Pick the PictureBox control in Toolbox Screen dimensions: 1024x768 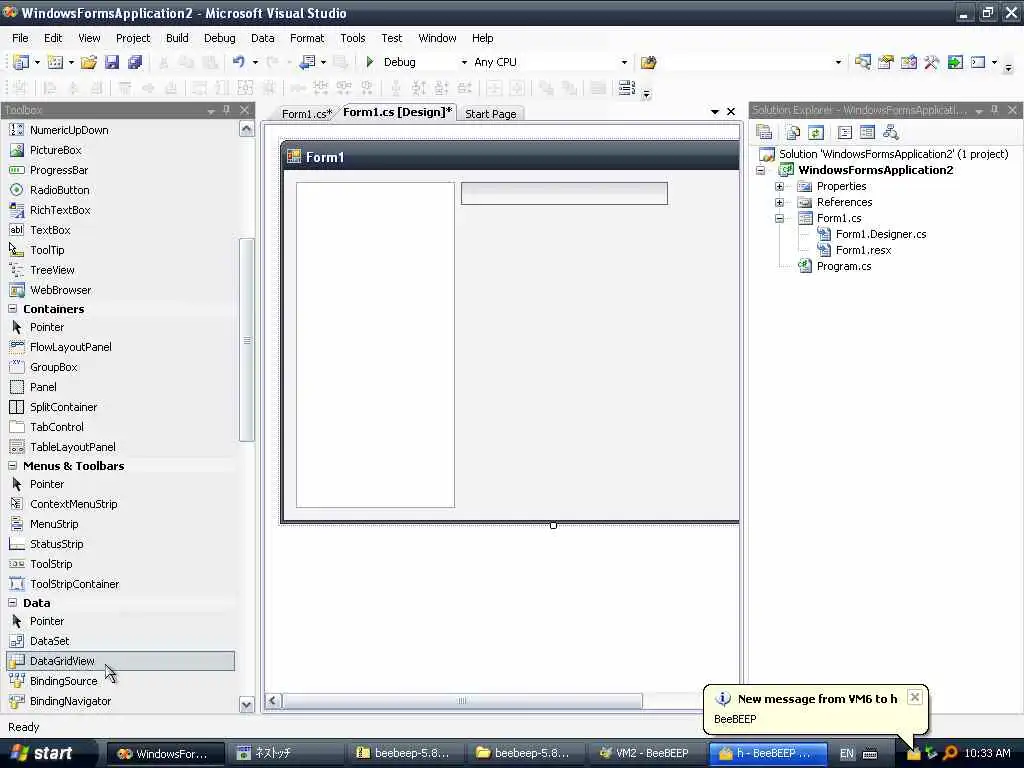(55, 150)
